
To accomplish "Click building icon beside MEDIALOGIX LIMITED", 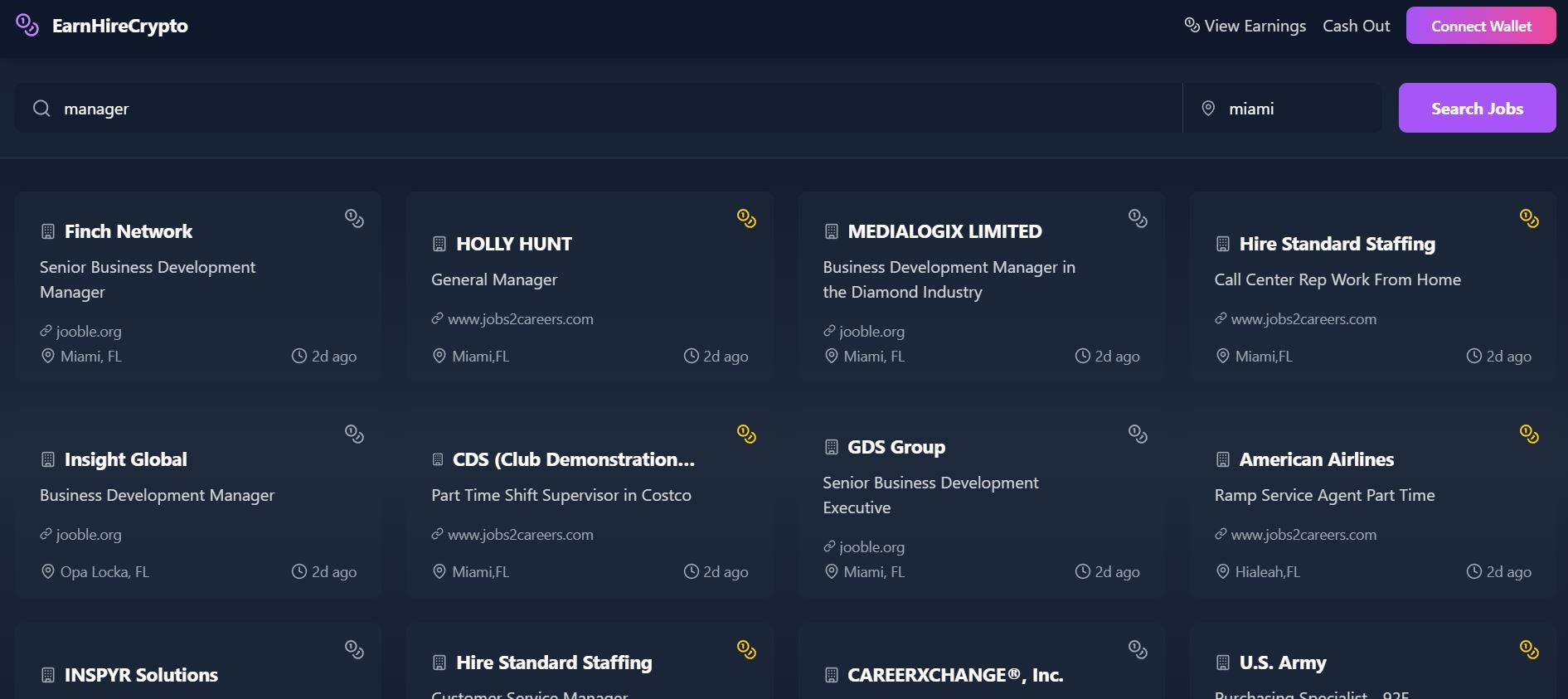I will click(x=831, y=231).
